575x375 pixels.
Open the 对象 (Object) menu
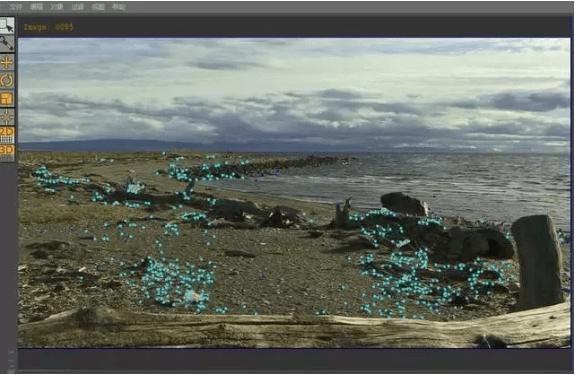tap(57, 7)
